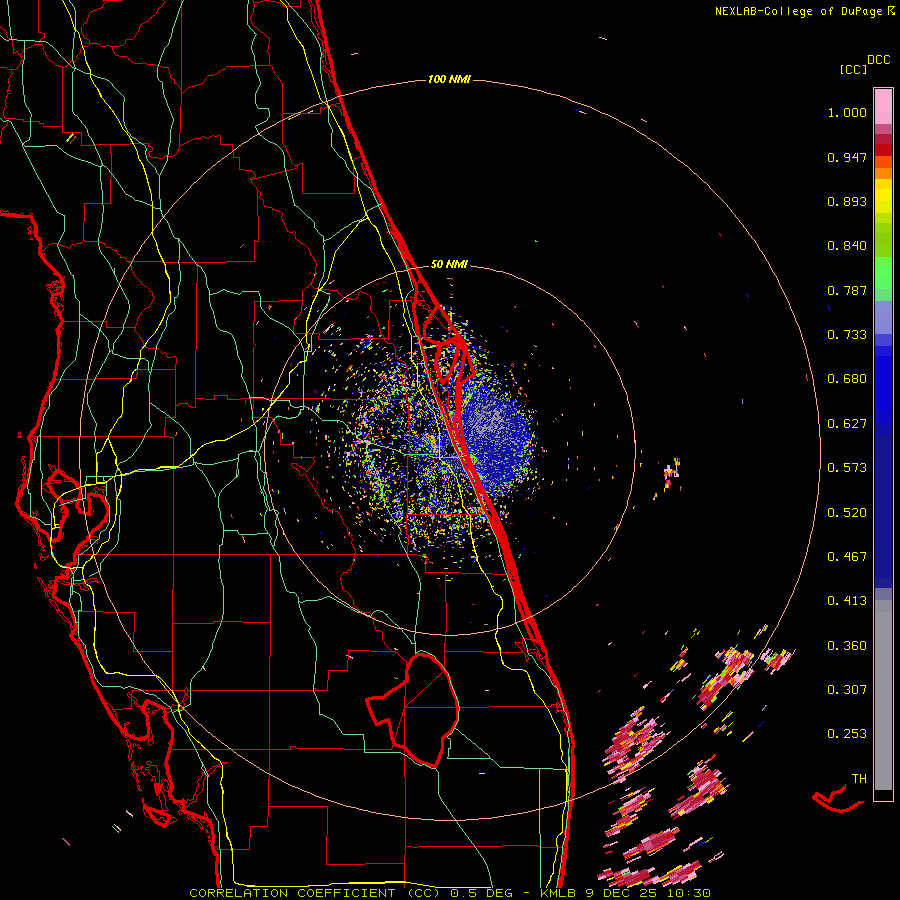This screenshot has height=900, width=900.
Task: Click the 1.000 legend value
Action: [847, 112]
